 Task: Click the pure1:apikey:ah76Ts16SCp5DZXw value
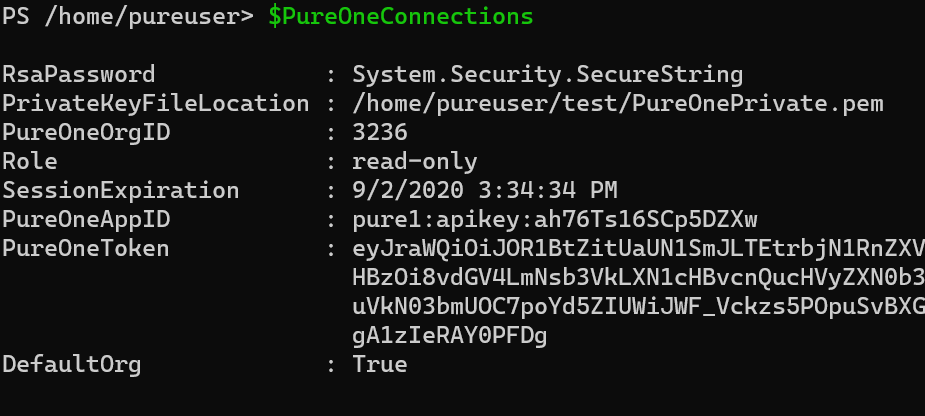[x=555, y=220]
